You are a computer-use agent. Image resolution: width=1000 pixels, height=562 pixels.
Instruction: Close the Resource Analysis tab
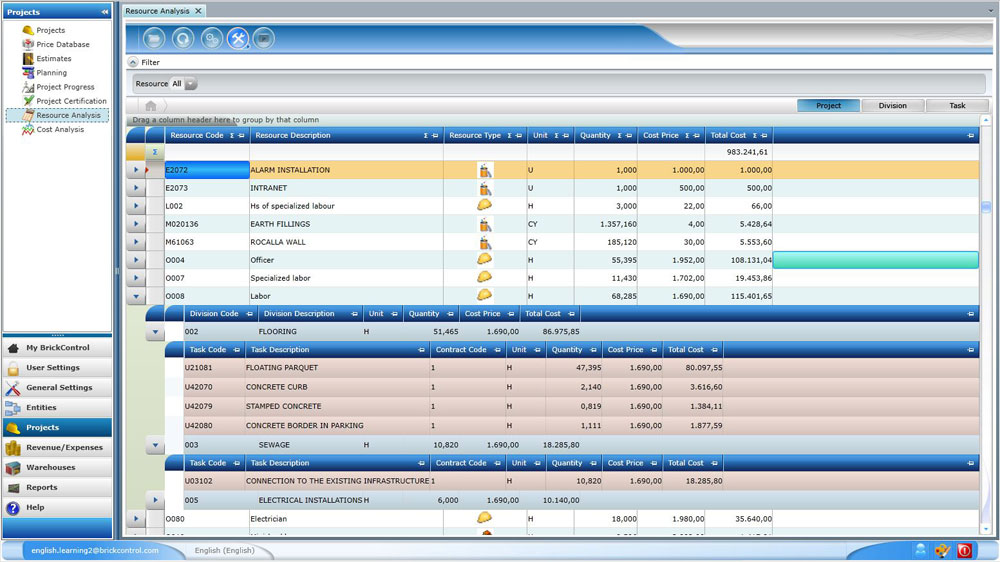pyautogui.click(x=198, y=11)
